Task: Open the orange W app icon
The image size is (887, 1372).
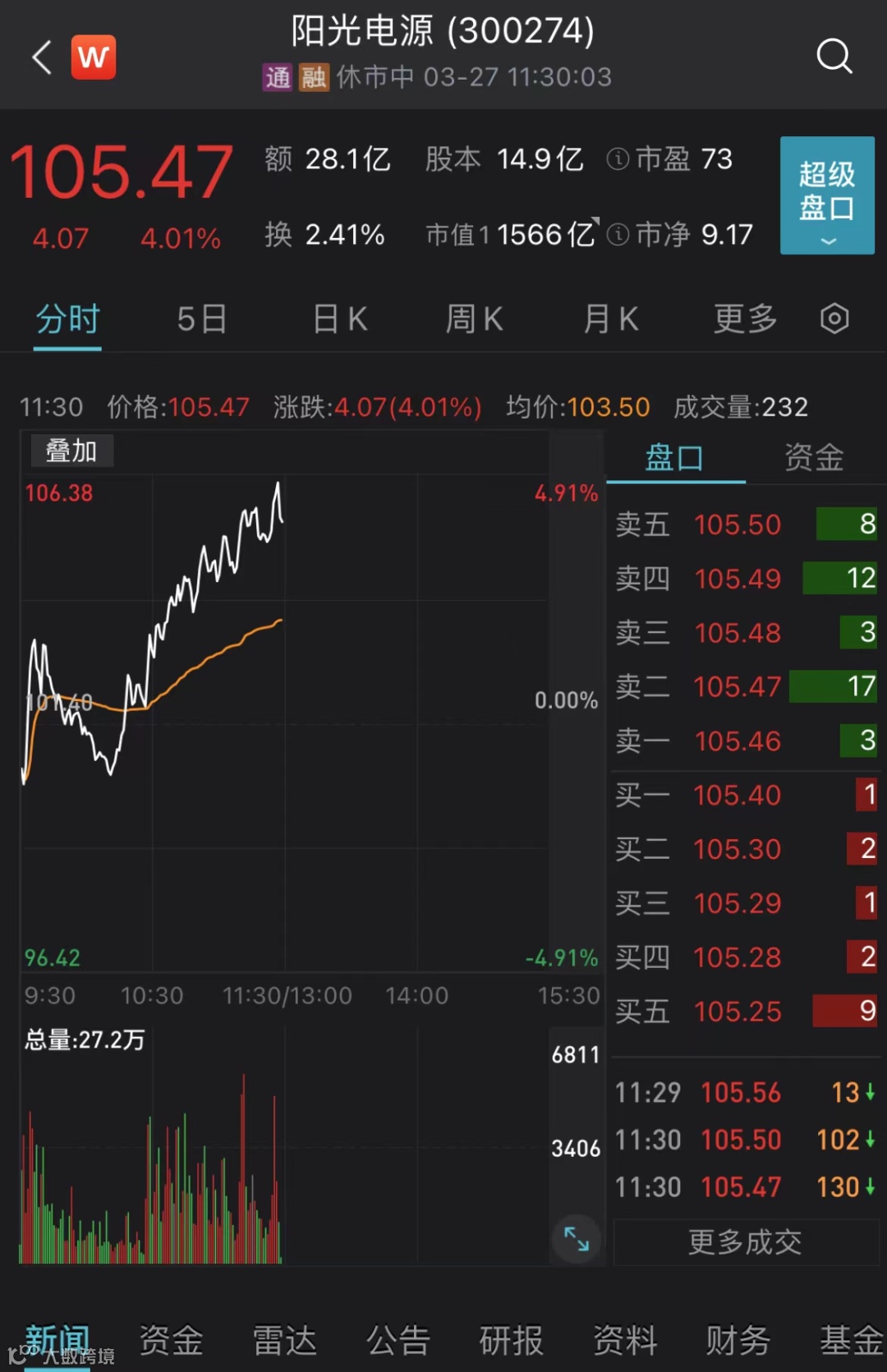Action: pos(94,57)
